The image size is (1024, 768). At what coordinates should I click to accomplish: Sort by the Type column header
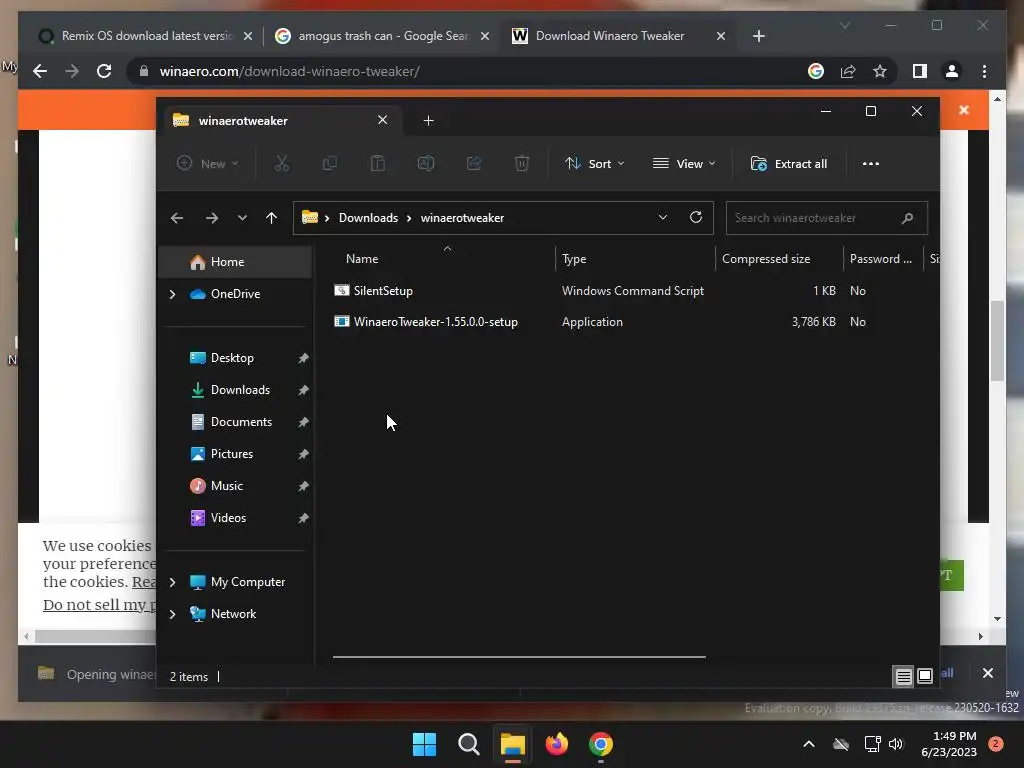574,259
